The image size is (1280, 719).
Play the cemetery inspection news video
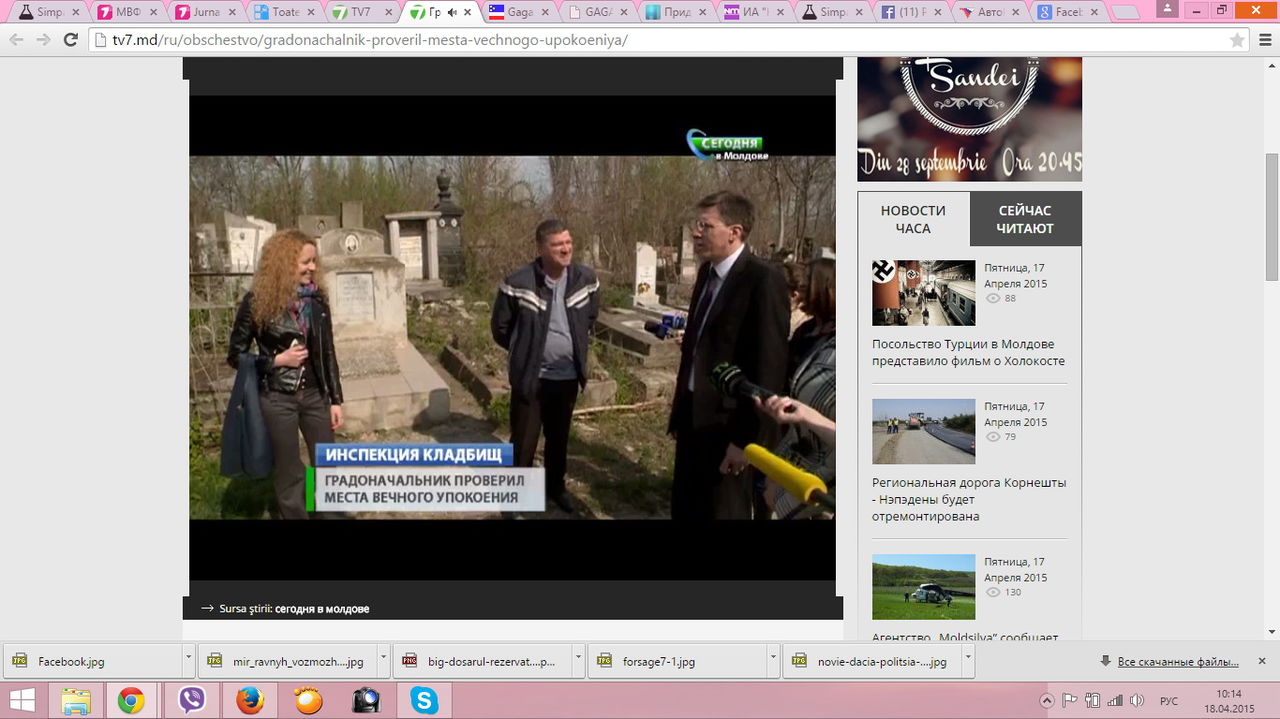coord(512,337)
